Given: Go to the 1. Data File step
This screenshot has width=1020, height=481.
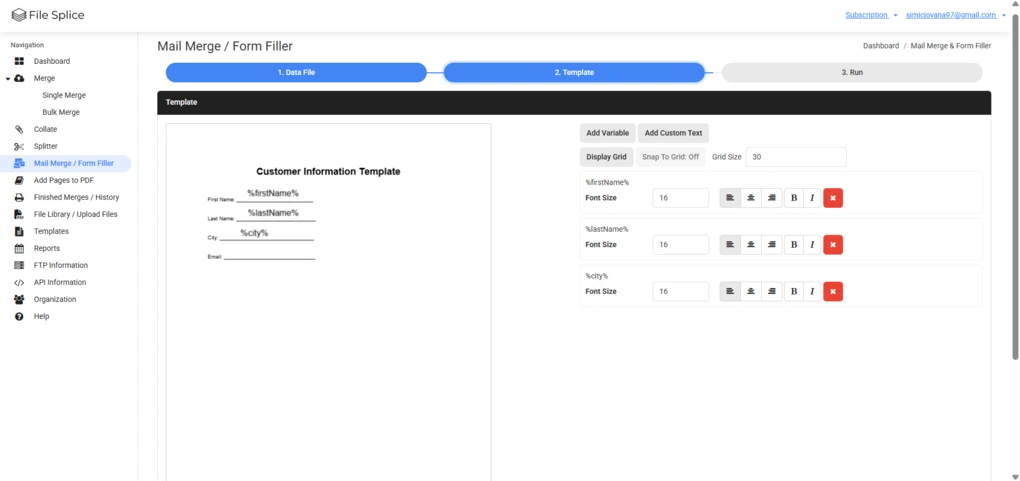Looking at the screenshot, I should [x=296, y=72].
